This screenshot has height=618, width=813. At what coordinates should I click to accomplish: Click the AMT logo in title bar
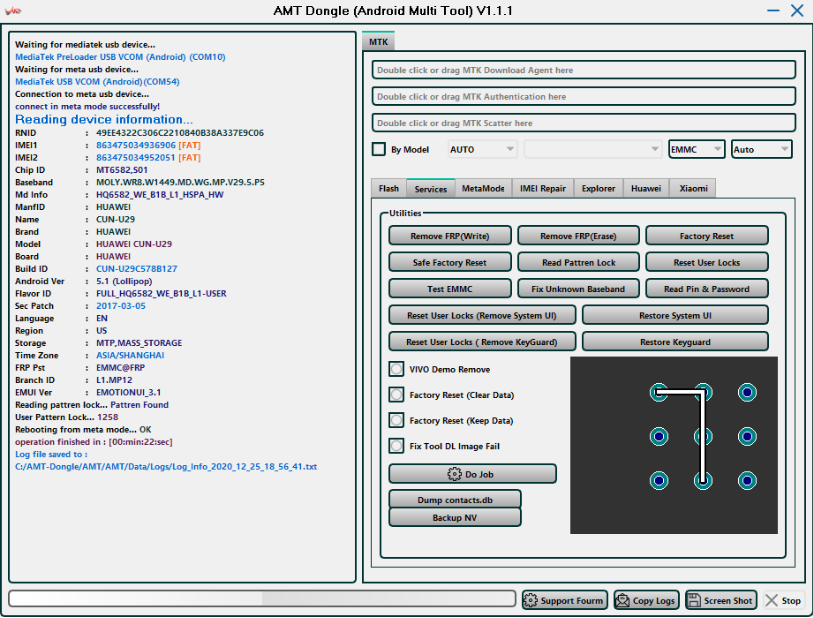pyautogui.click(x=12, y=11)
